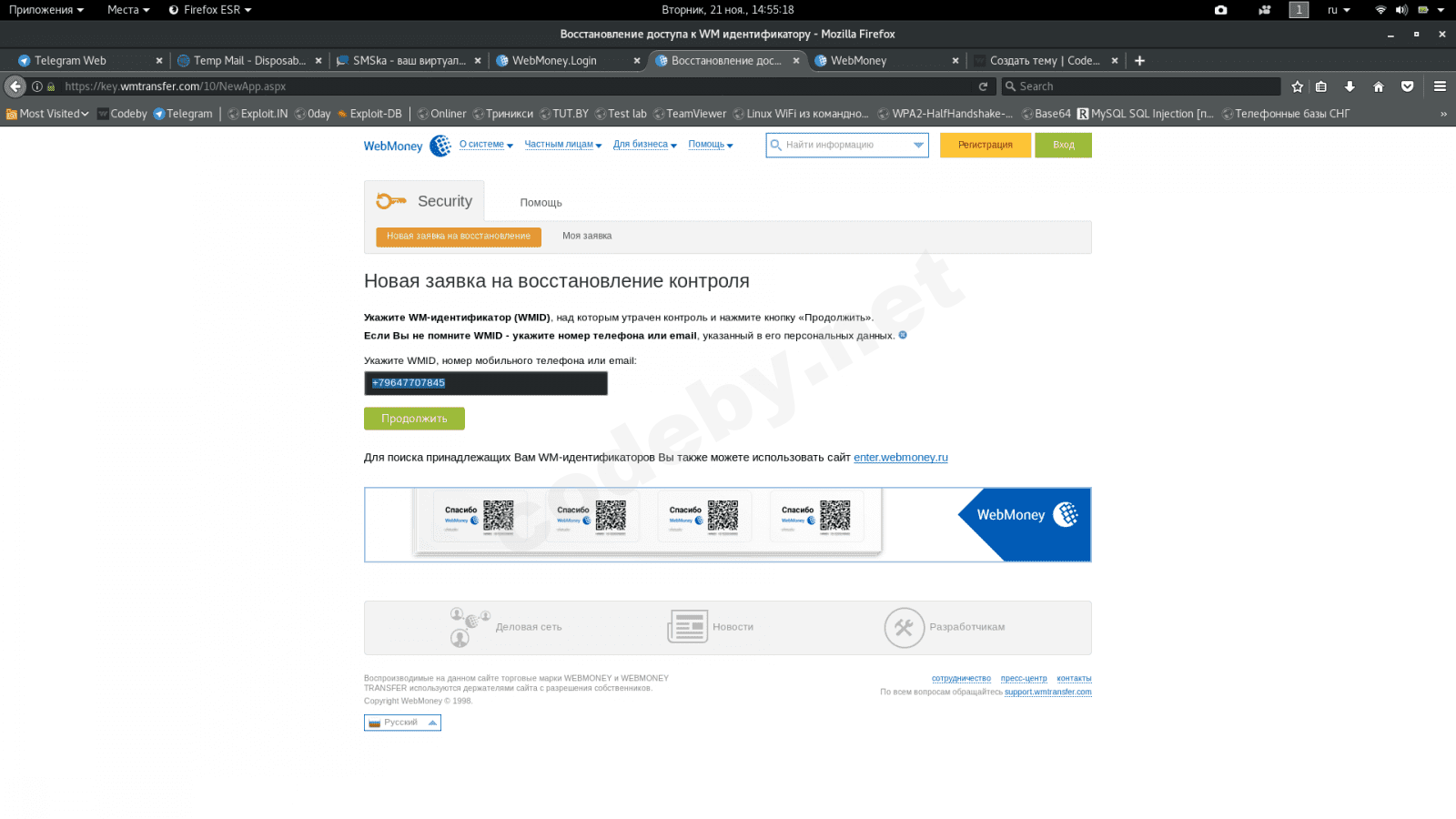1456x819 pixels.
Task: Reload the page using the refresh icon
Action: pos(983,86)
